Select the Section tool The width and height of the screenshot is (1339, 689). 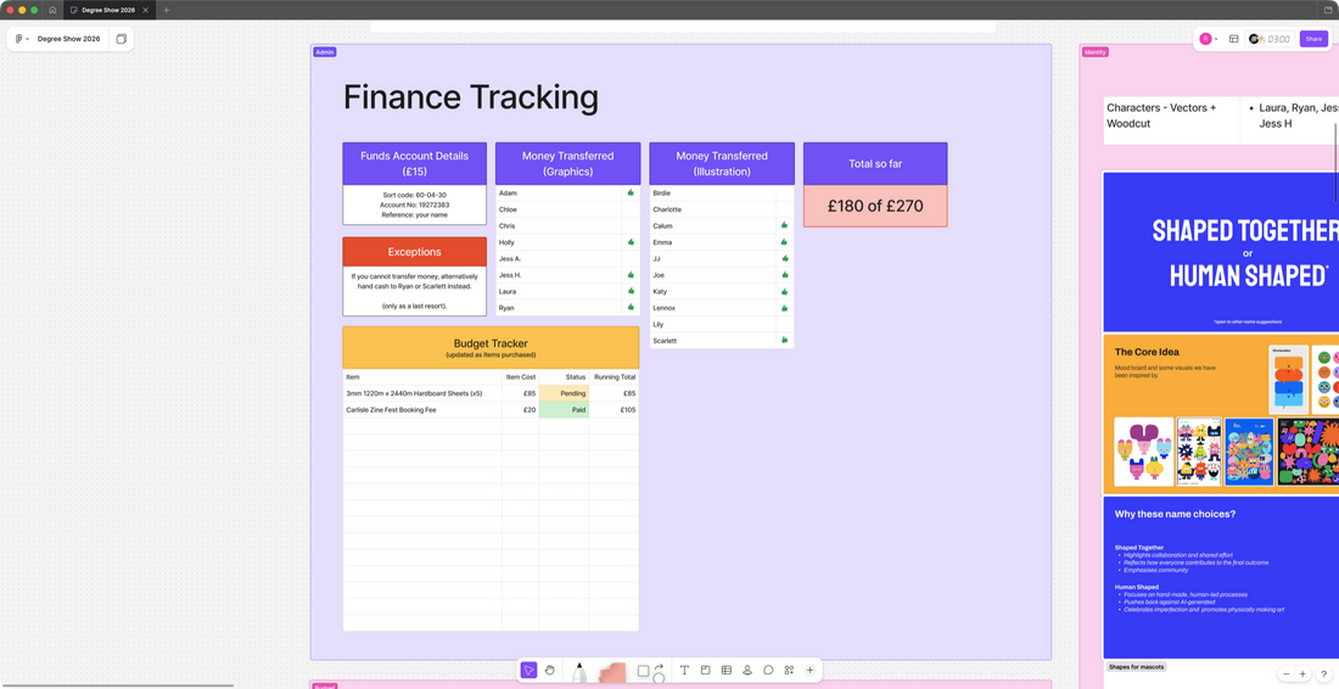[705, 670]
